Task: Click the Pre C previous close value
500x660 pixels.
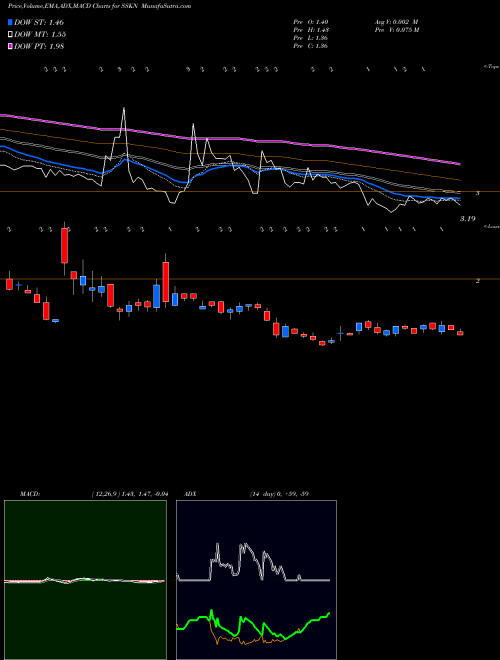Action: click(x=311, y=46)
